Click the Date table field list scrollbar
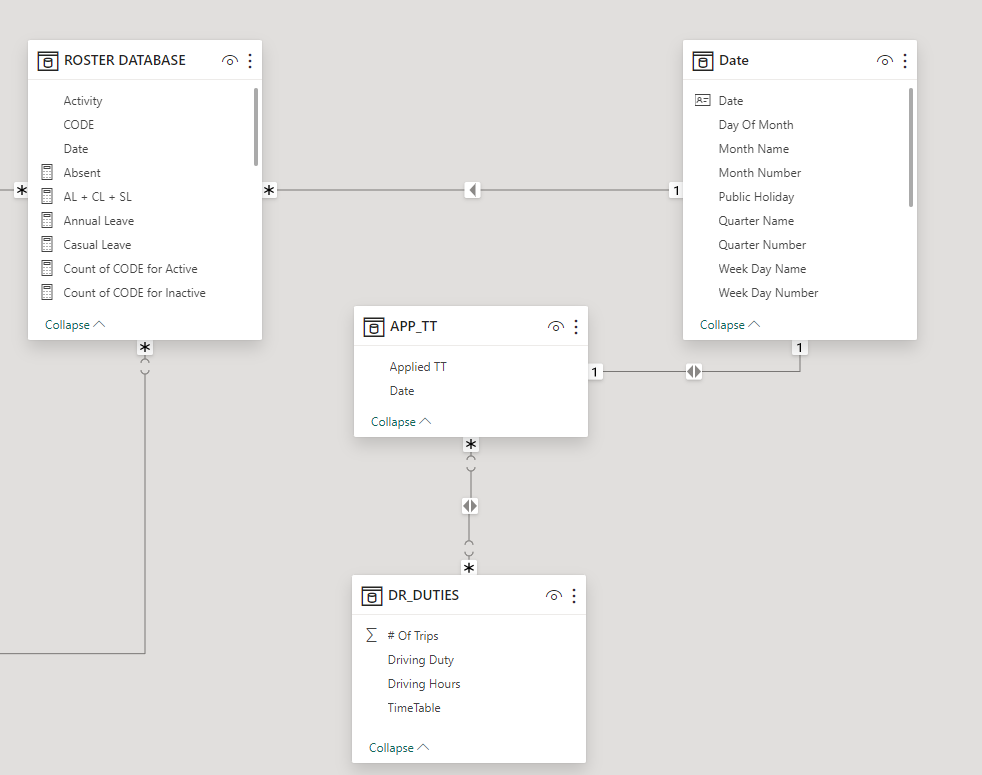This screenshot has width=982, height=775. coord(911,147)
